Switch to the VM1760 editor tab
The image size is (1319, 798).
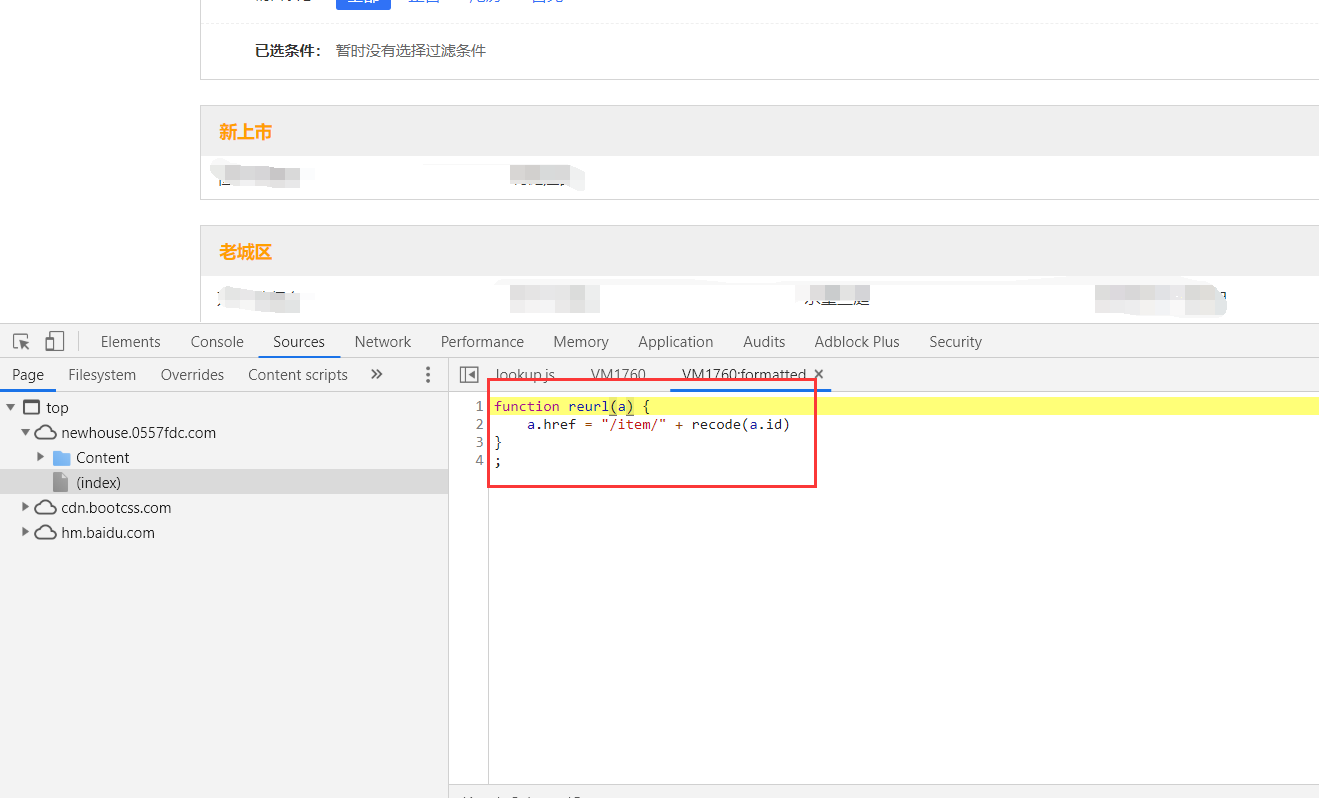click(618, 374)
